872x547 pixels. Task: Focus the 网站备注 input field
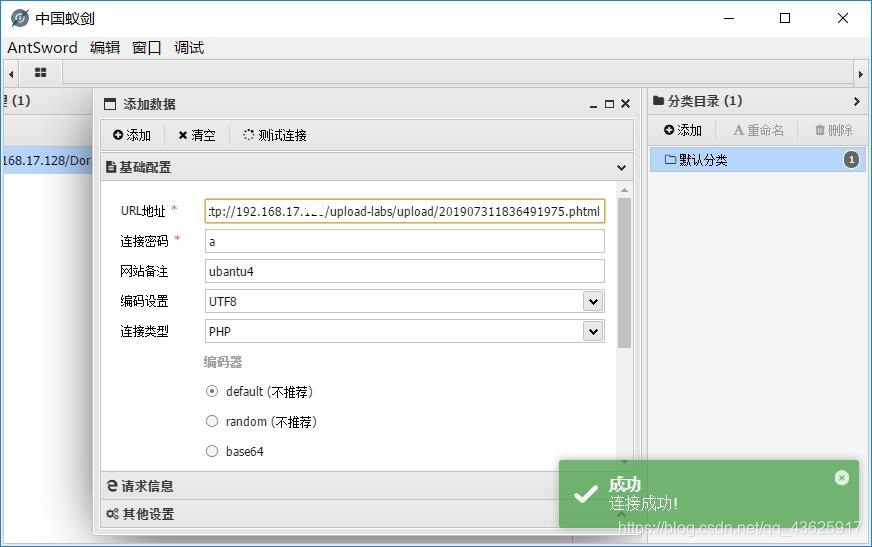click(x=405, y=271)
